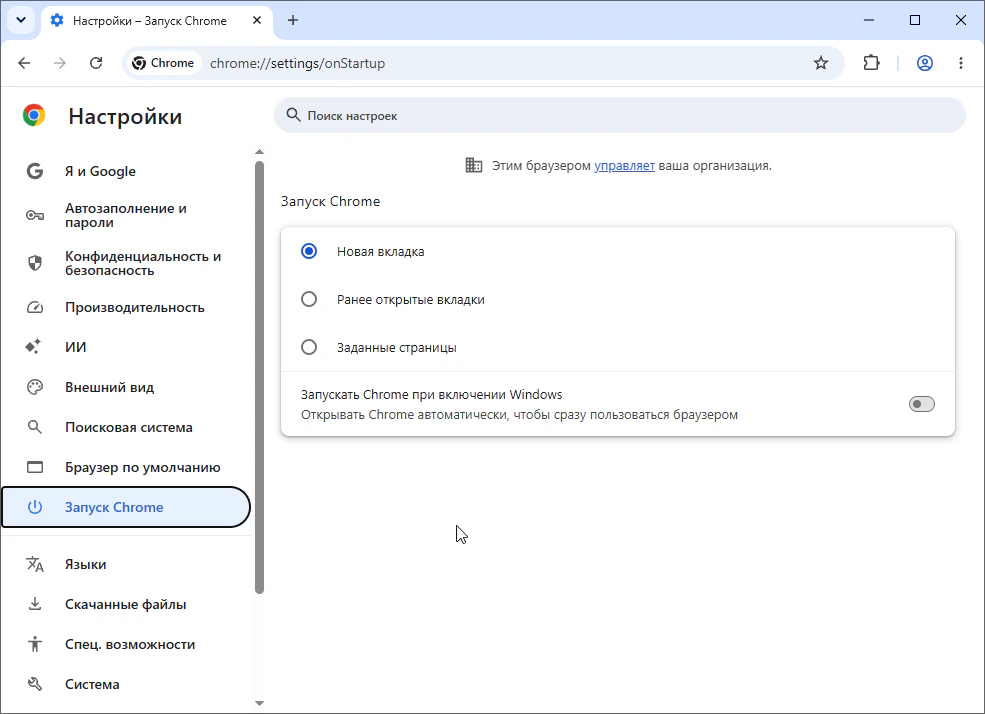The width and height of the screenshot is (985, 714).
Task: Click the wrench Система icon
Action: (35, 684)
